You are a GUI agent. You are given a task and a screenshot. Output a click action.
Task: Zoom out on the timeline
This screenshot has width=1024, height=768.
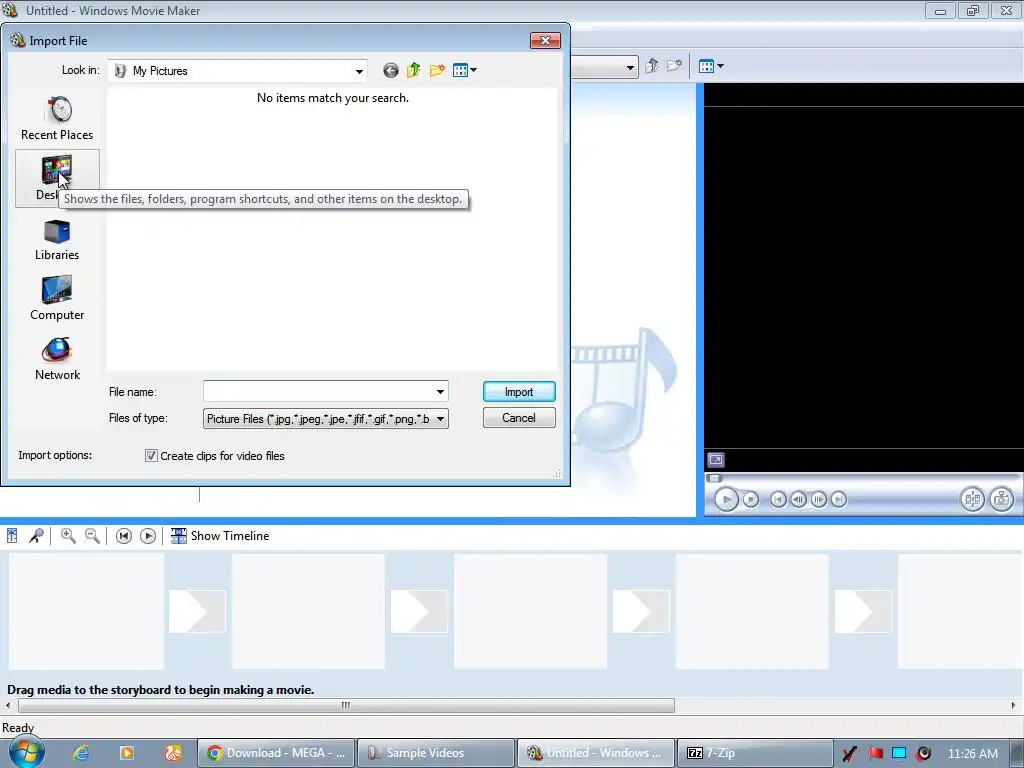[x=92, y=536]
